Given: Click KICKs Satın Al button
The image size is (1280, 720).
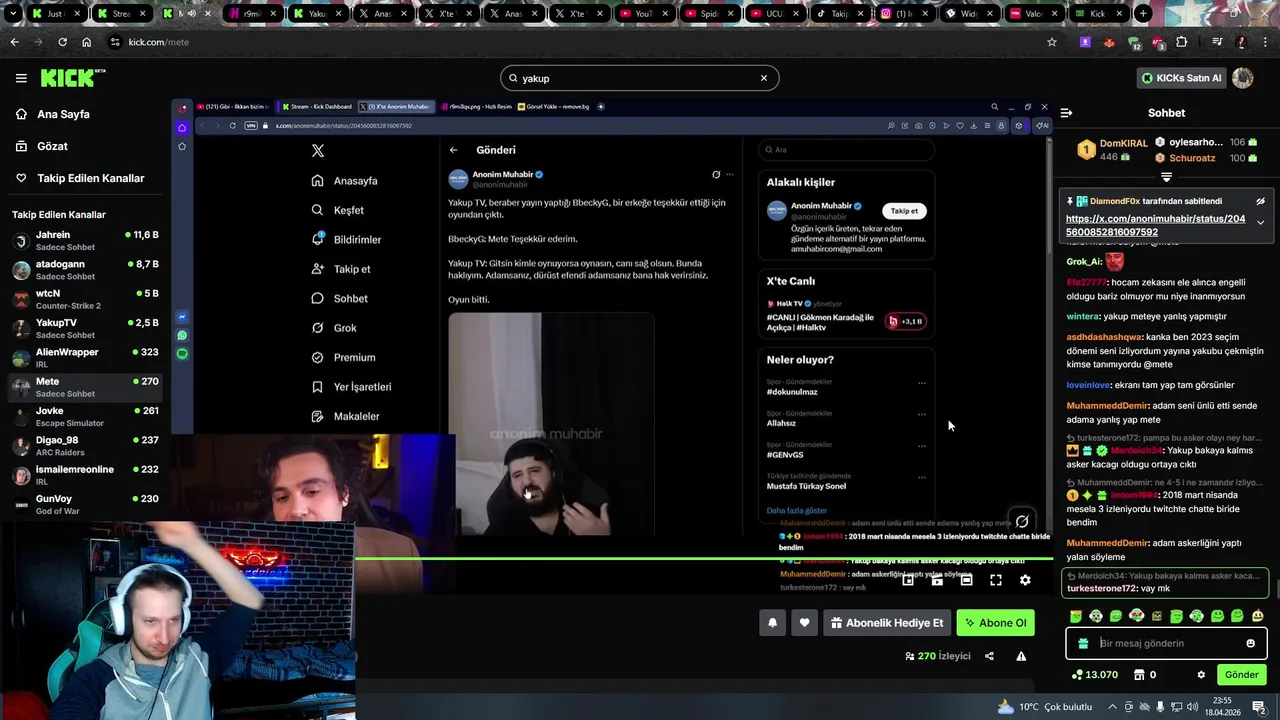Looking at the screenshot, I should point(1181,78).
